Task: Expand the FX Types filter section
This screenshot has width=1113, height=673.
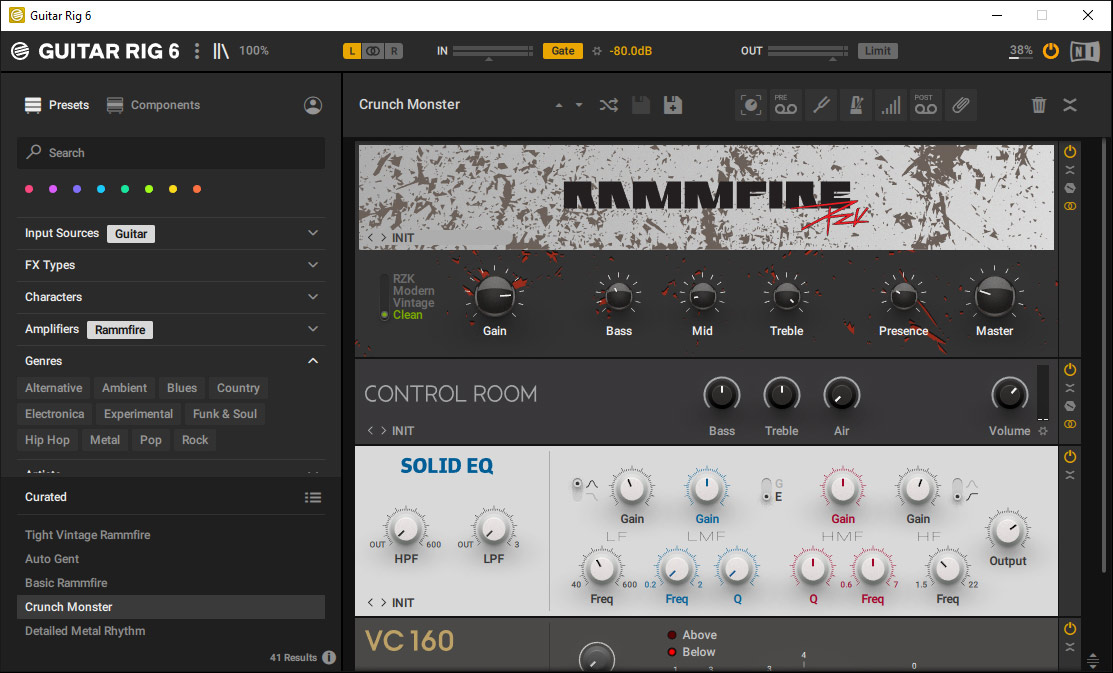Action: tap(313, 265)
